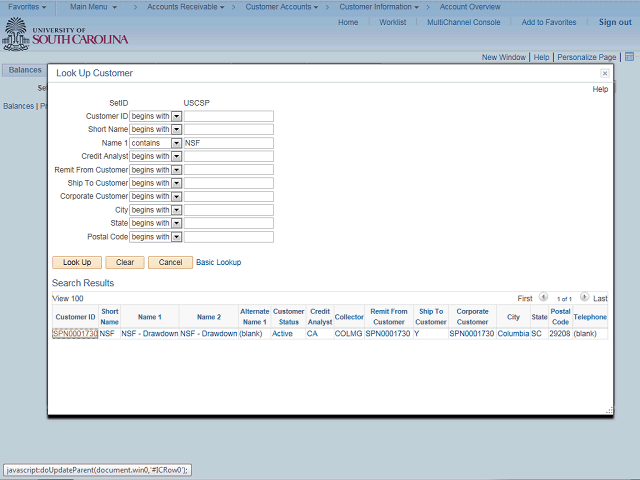640x480 pixels.
Task: Click Account Overview breadcrumb
Action: [x=470, y=7]
